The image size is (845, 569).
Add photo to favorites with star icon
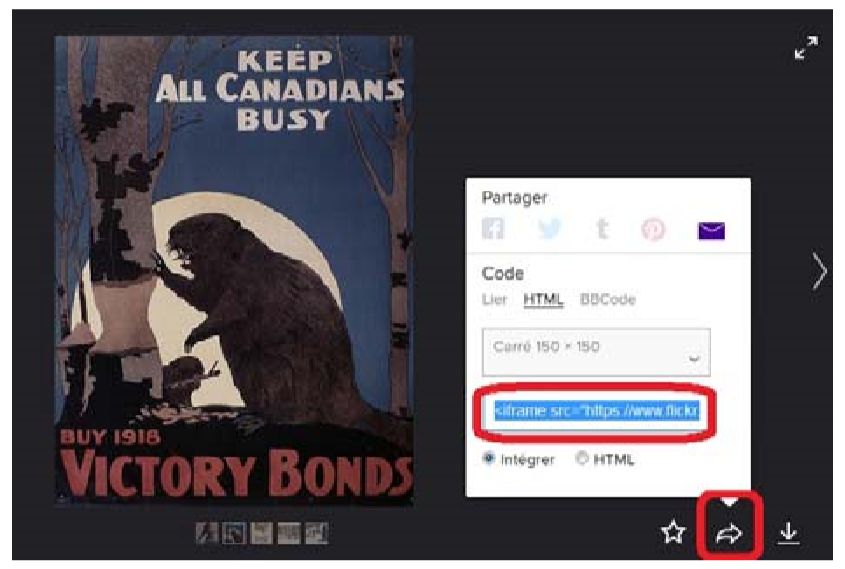[673, 532]
